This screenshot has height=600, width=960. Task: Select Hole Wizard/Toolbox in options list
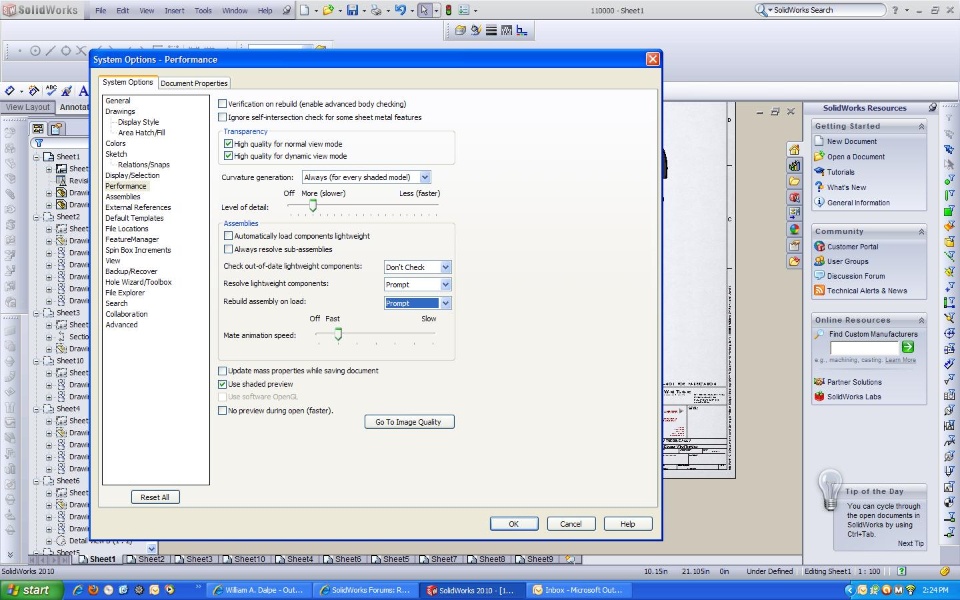[x=138, y=282]
